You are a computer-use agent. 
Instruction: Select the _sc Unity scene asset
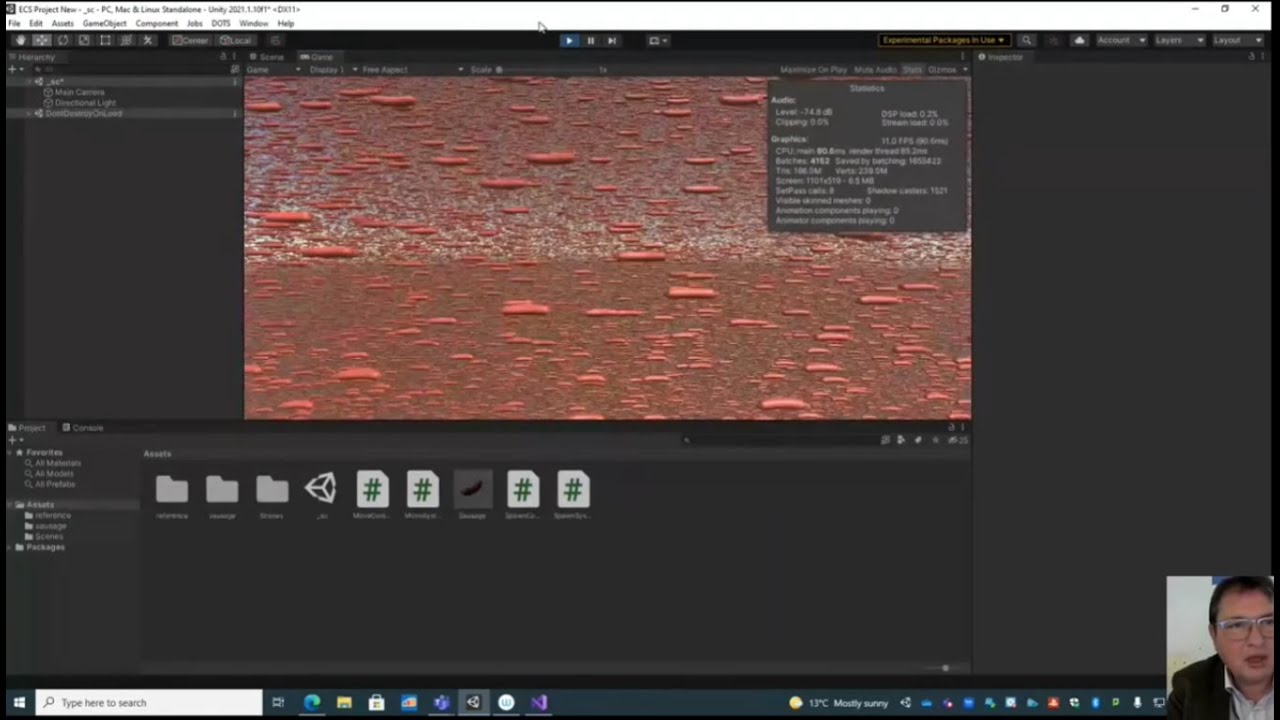(321, 489)
